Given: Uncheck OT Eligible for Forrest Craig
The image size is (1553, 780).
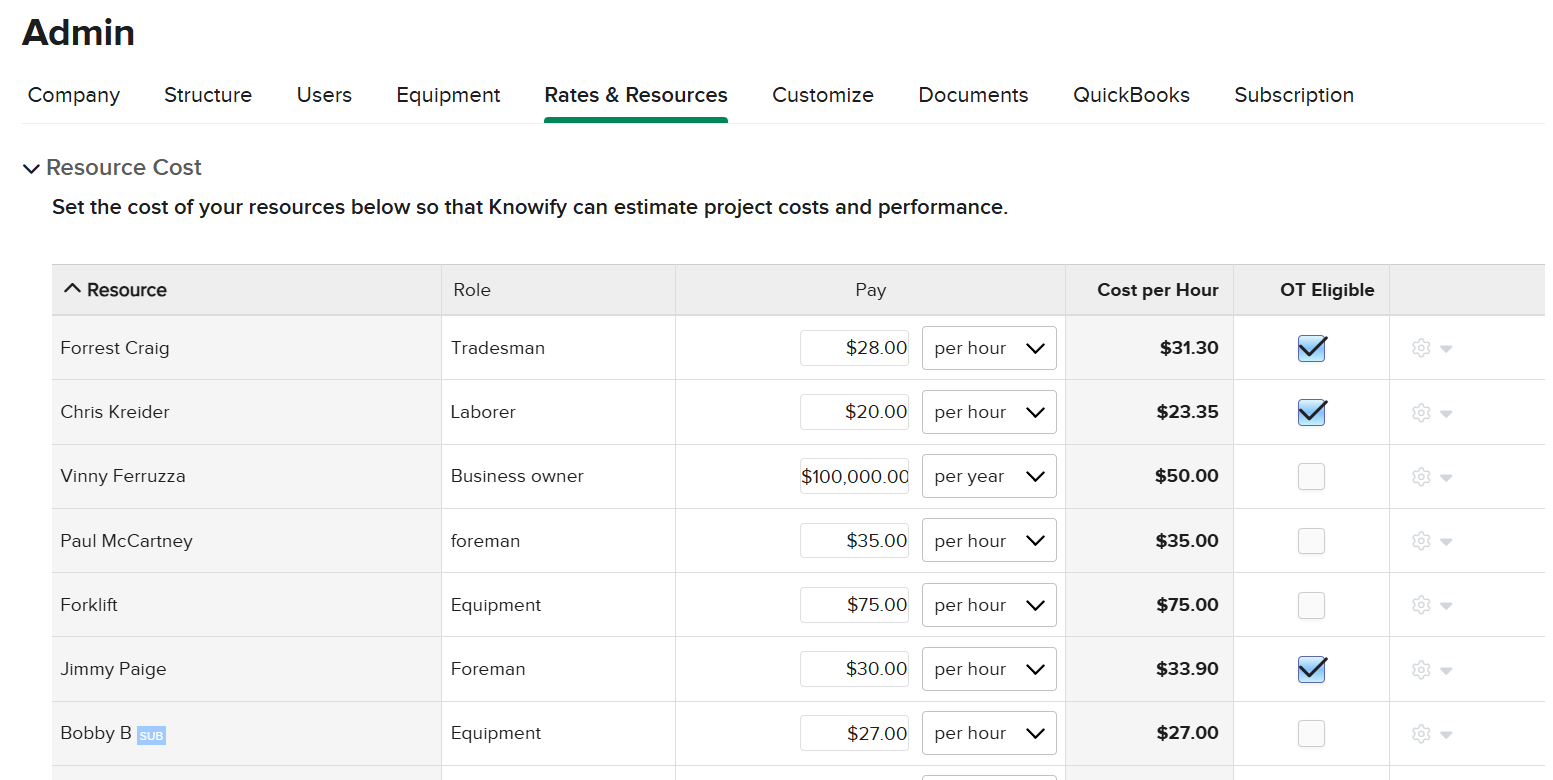Looking at the screenshot, I should (x=1311, y=348).
